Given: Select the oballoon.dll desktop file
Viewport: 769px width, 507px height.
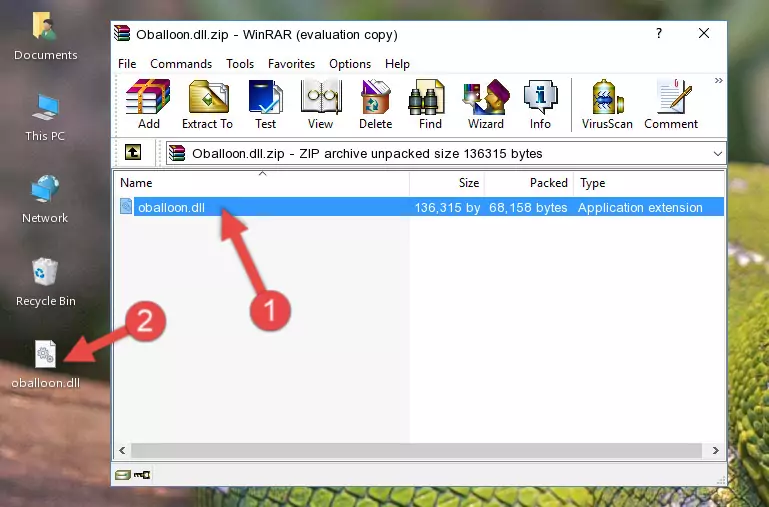Looking at the screenshot, I should [x=45, y=364].
